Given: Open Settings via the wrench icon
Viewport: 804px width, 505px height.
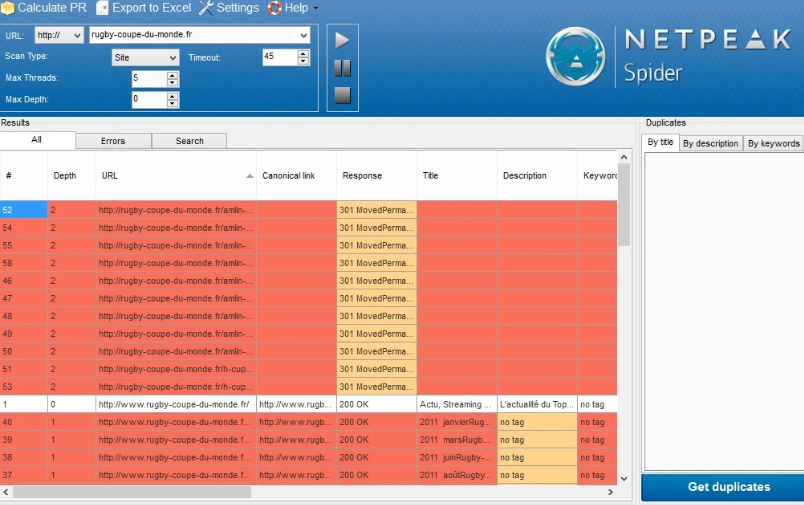Looking at the screenshot, I should click(x=206, y=8).
